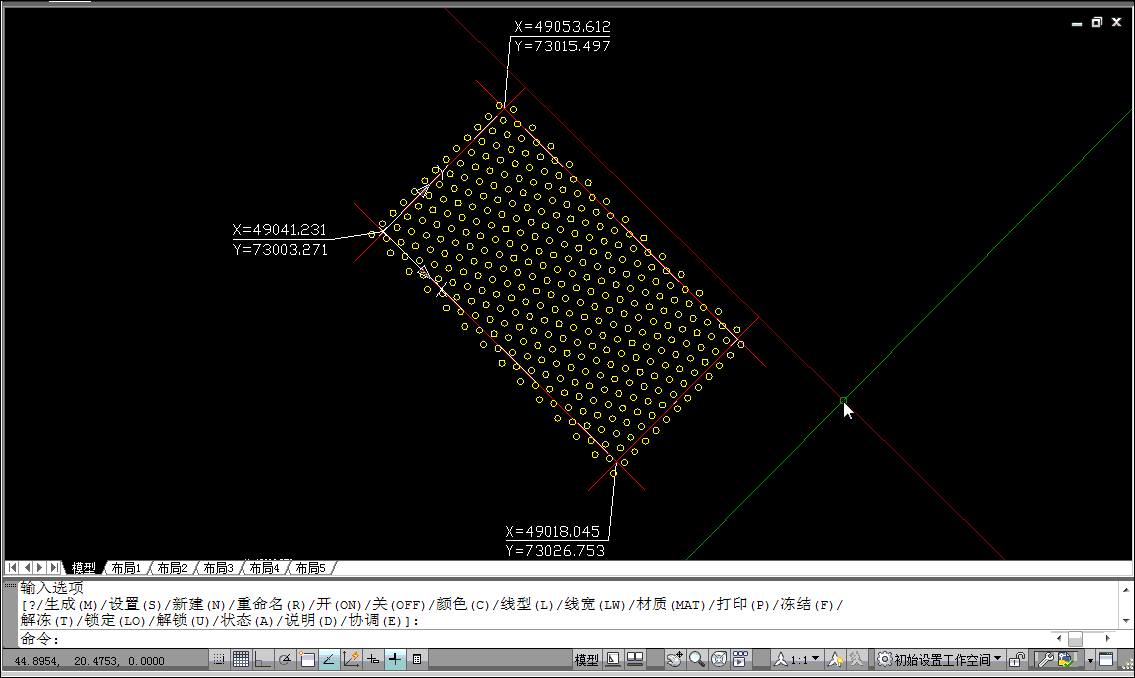Screen dimensions: 1135x678
Task: Open Quick View Layouts icon
Action: click(x=613, y=659)
